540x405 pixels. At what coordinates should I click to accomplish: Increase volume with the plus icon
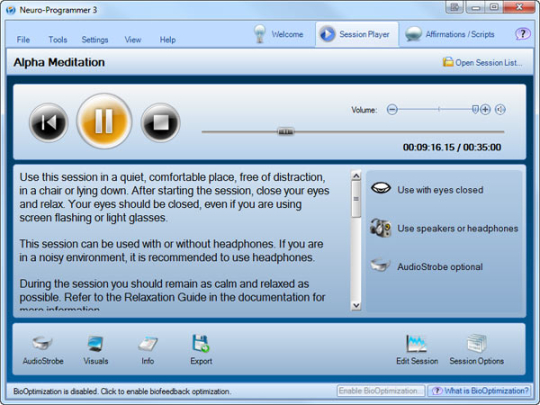click(485, 110)
